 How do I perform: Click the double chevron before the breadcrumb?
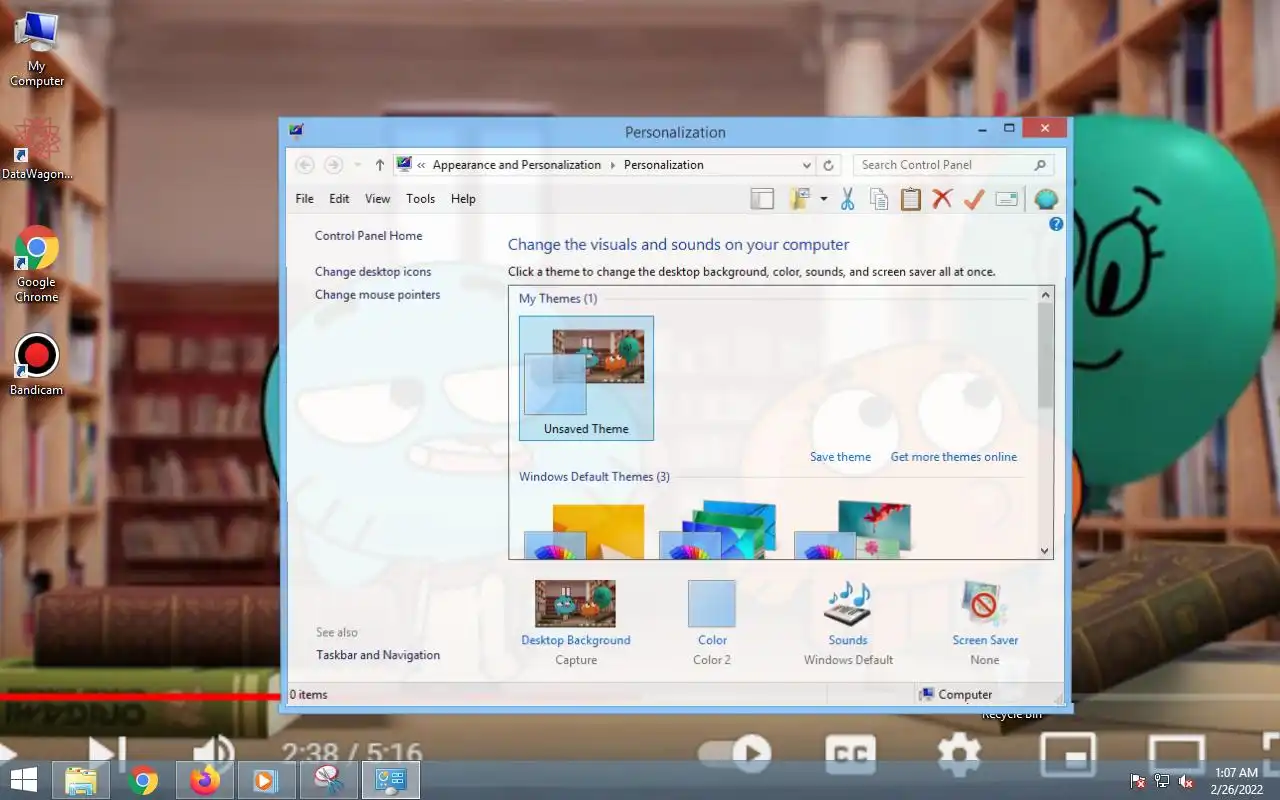[x=422, y=165]
